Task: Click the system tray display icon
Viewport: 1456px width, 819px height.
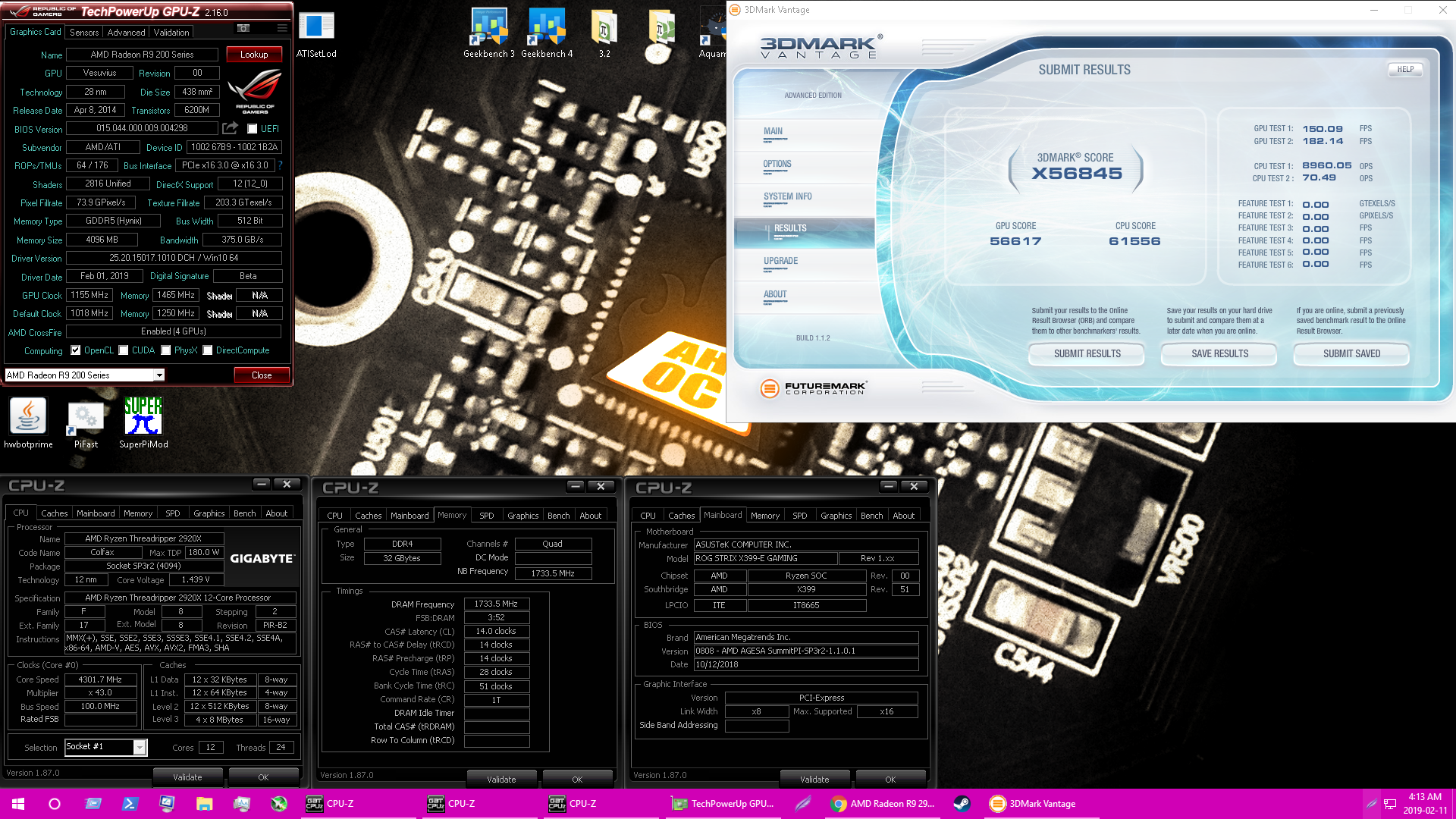Action: (x=1390, y=804)
